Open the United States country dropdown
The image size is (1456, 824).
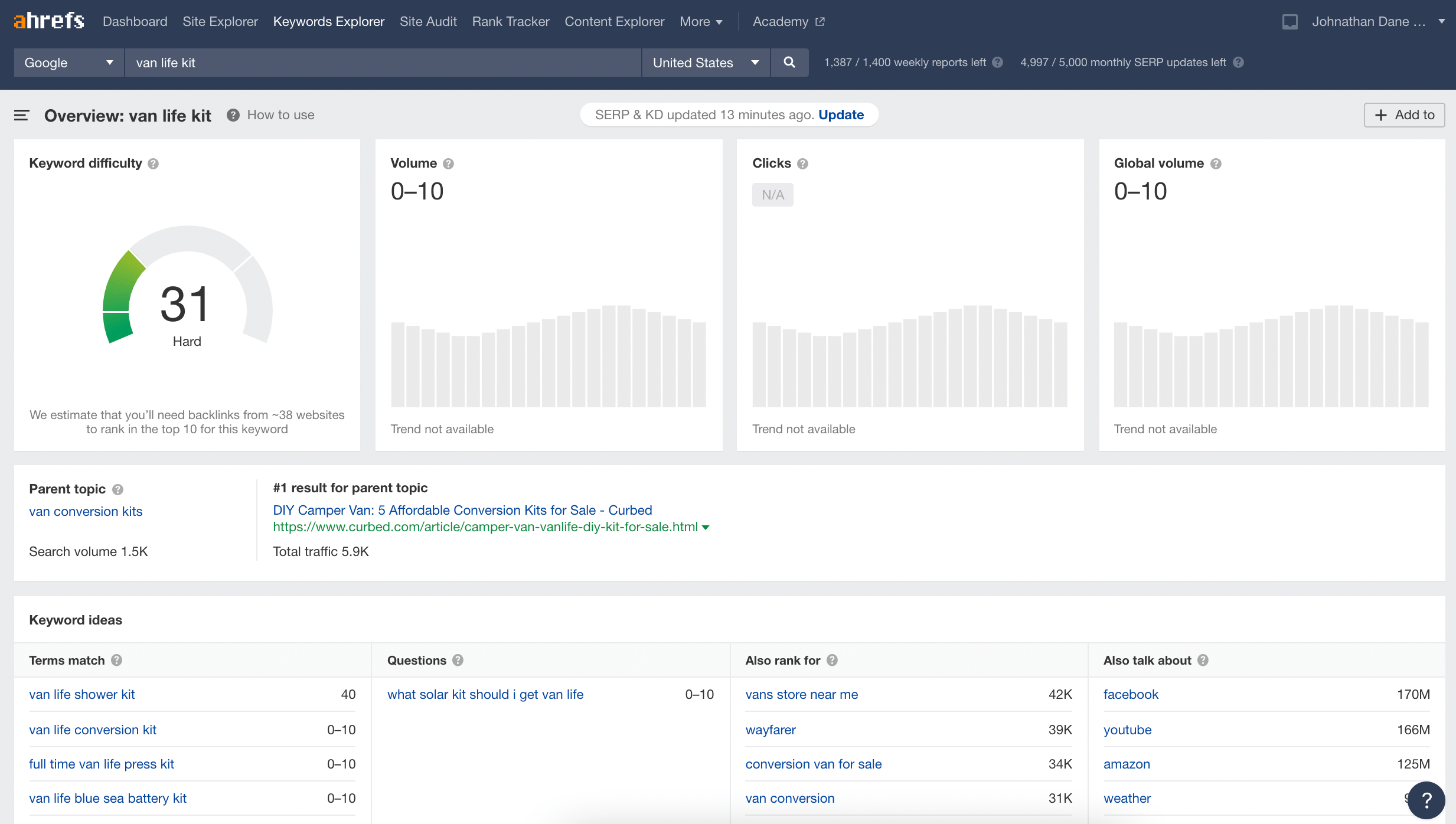705,63
